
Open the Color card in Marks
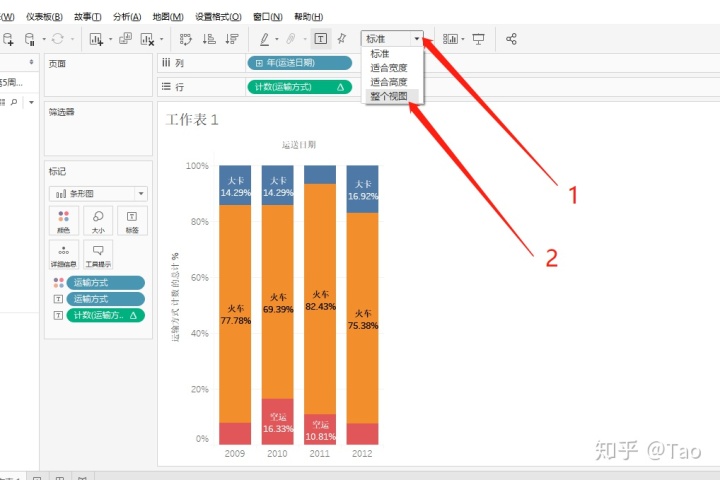pyautogui.click(x=64, y=221)
